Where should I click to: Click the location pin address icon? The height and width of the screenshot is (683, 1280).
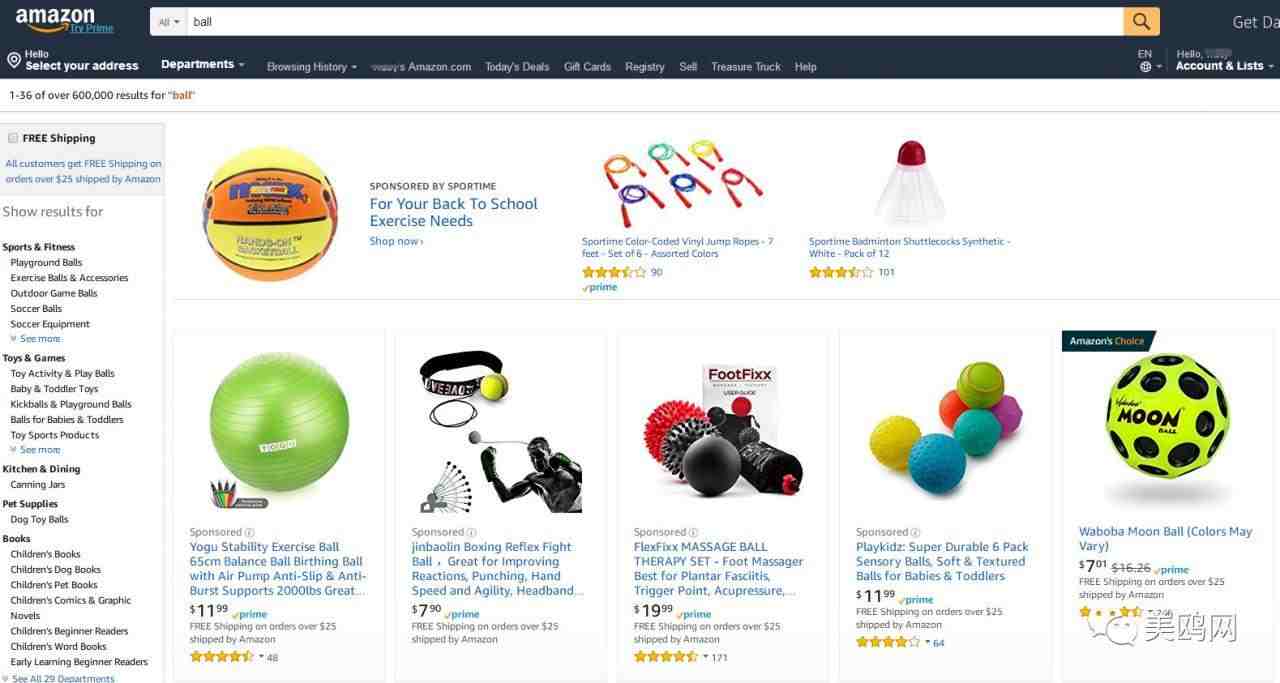[x=13, y=60]
